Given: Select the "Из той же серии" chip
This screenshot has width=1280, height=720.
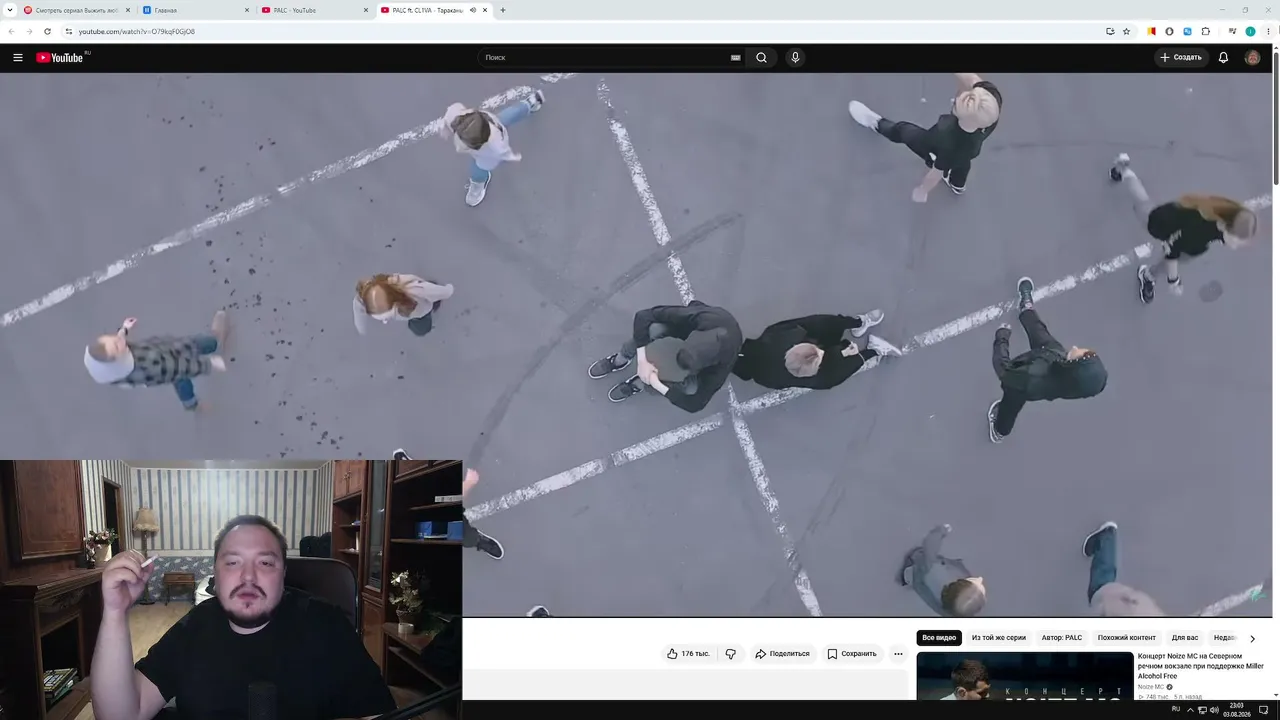Looking at the screenshot, I should click(999, 638).
